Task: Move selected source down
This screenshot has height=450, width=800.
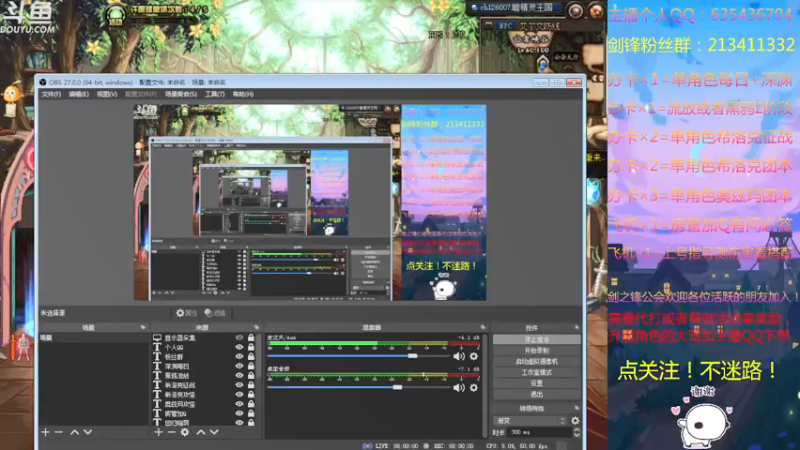Action: coord(214,432)
